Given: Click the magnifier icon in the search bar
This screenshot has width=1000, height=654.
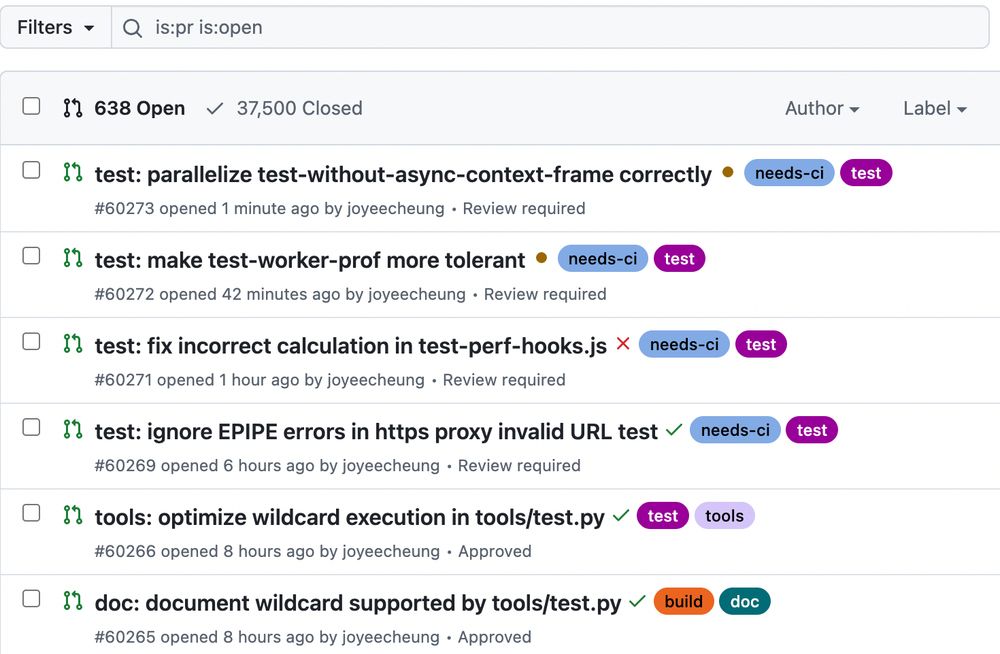Looking at the screenshot, I should pyautogui.click(x=133, y=28).
